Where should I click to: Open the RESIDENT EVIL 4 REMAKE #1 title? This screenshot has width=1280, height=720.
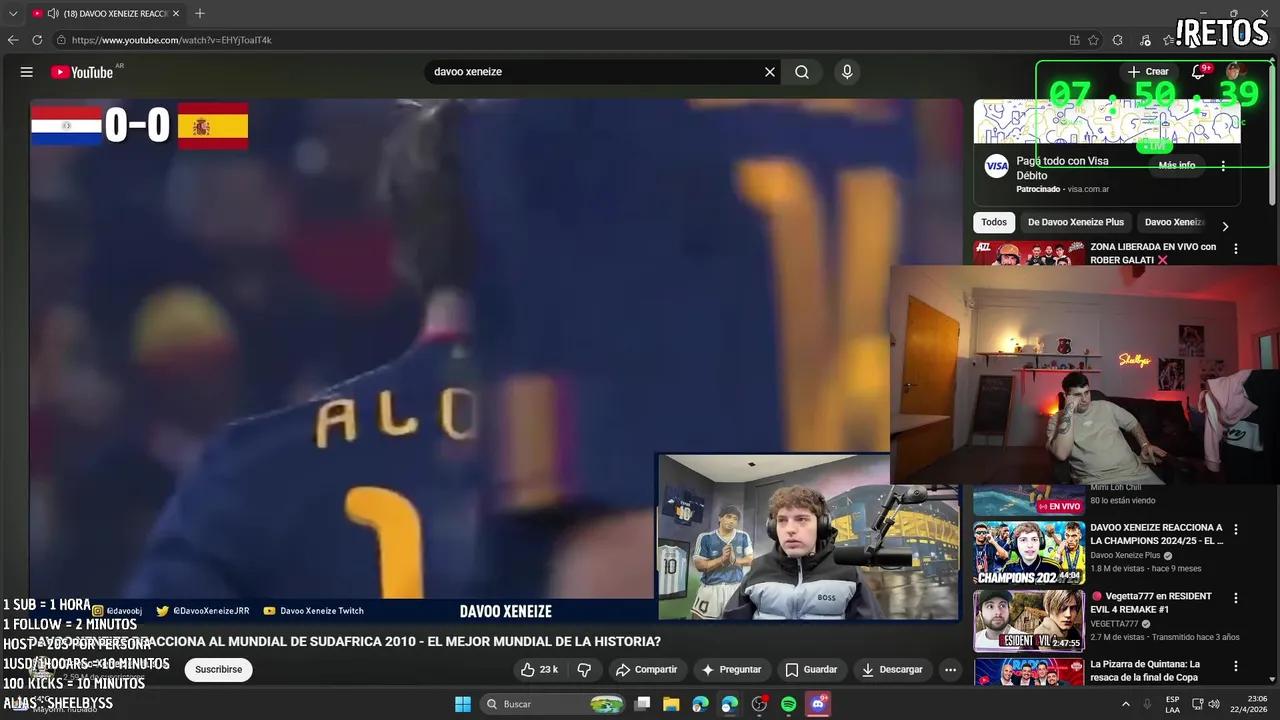click(x=1151, y=602)
